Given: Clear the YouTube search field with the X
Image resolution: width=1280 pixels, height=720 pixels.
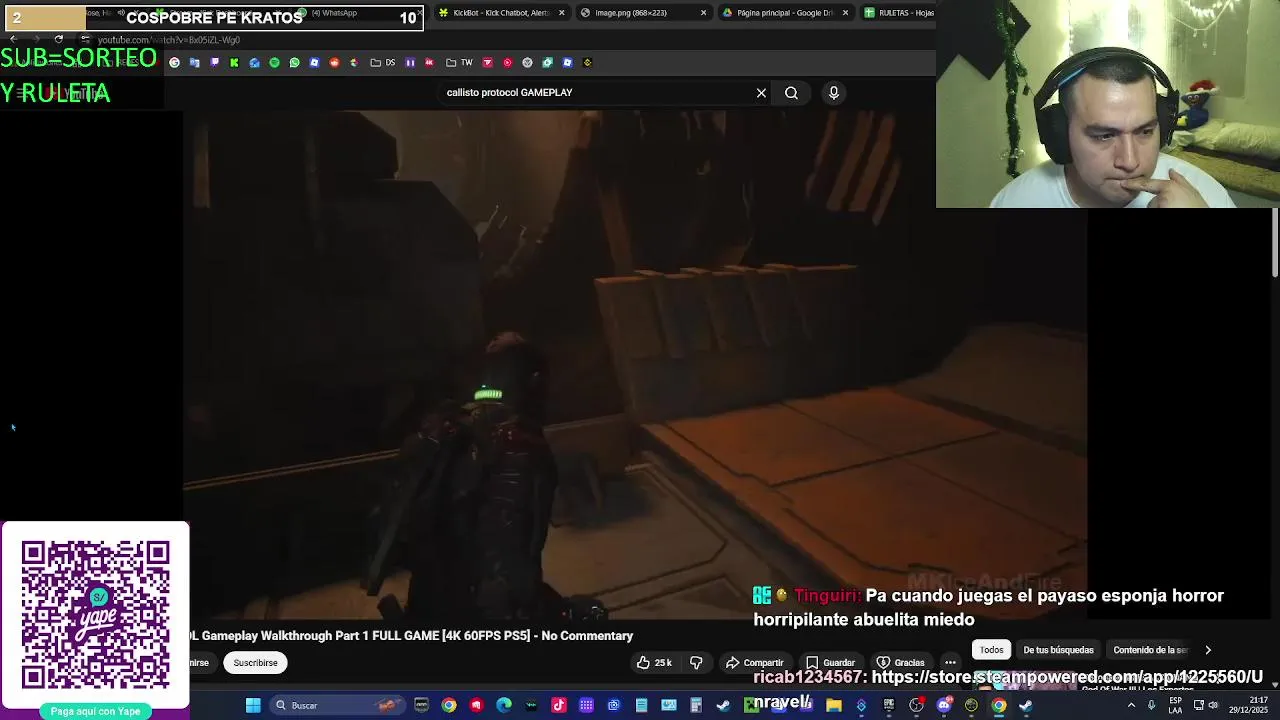Looking at the screenshot, I should [x=761, y=93].
